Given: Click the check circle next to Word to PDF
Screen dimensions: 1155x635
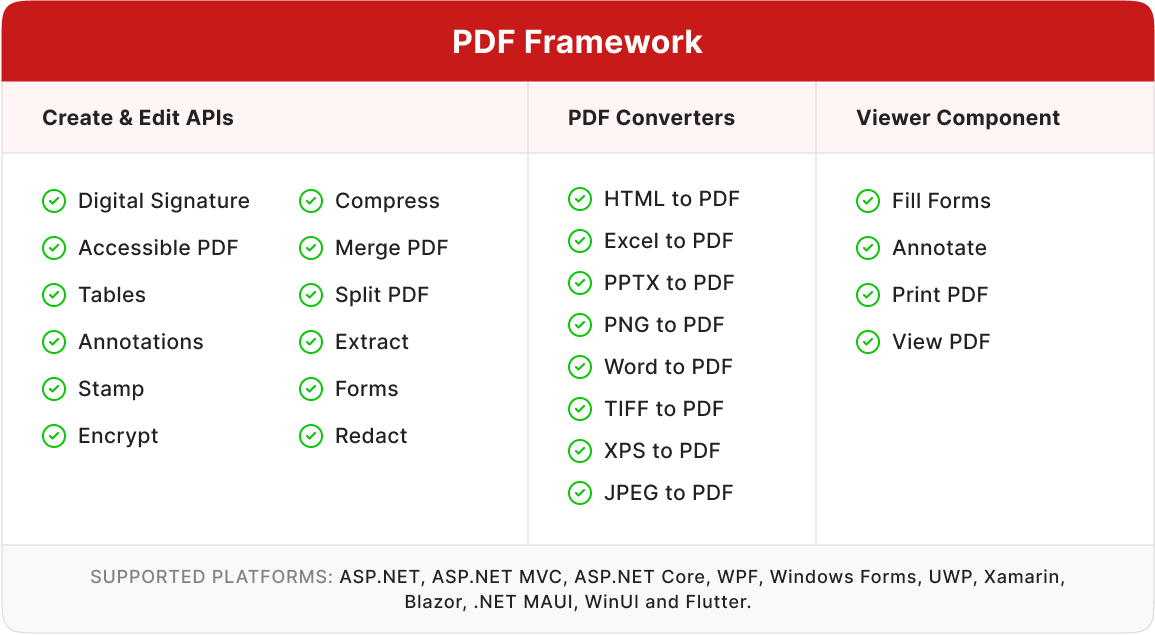Looking at the screenshot, I should pyautogui.click(x=580, y=367).
